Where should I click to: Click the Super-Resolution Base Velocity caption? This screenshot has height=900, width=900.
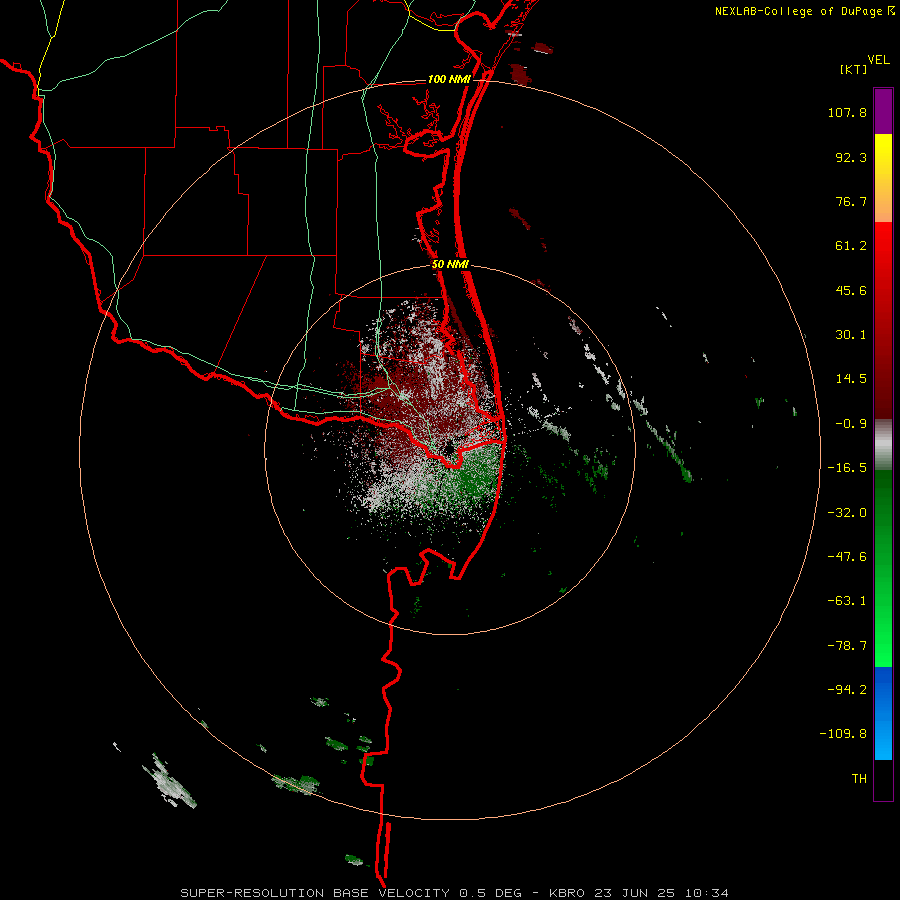coord(455,893)
